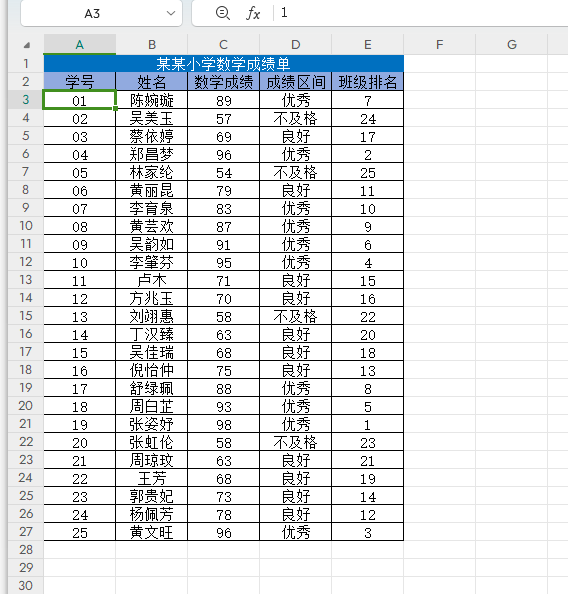Select student number cell 25
The height and width of the screenshot is (594, 568).
80,532
